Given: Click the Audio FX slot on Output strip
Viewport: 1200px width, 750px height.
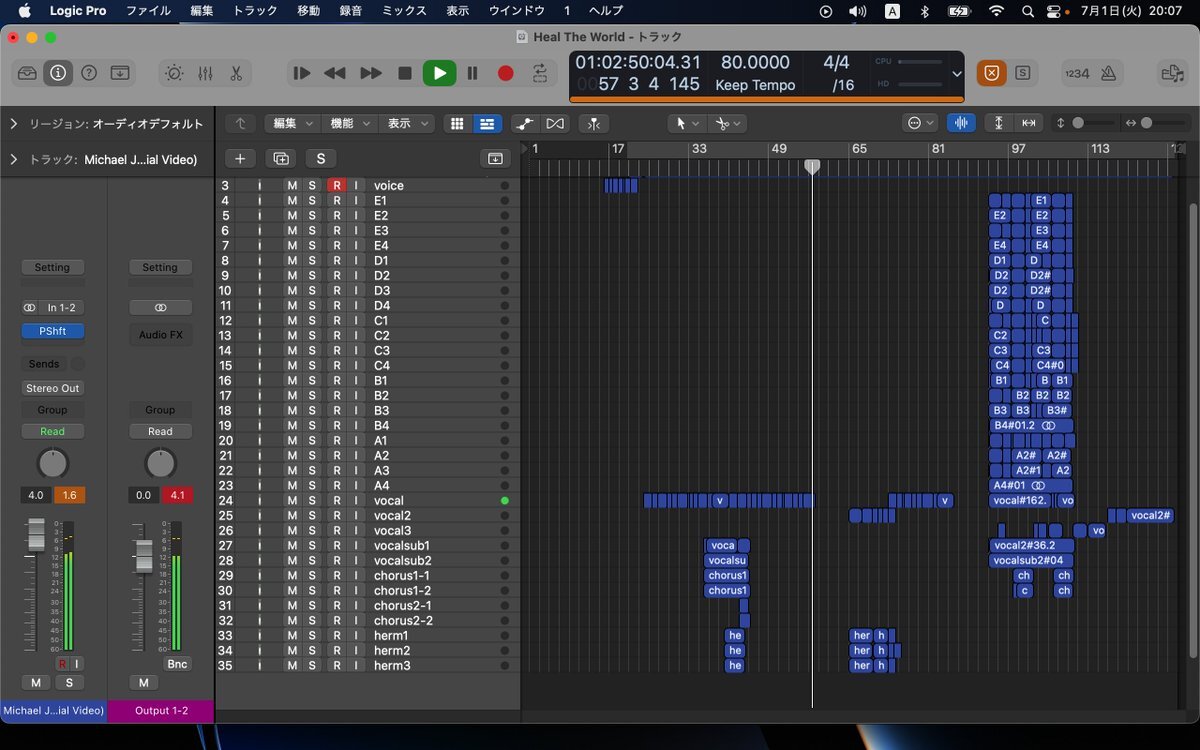Looking at the screenshot, I should click(x=160, y=335).
